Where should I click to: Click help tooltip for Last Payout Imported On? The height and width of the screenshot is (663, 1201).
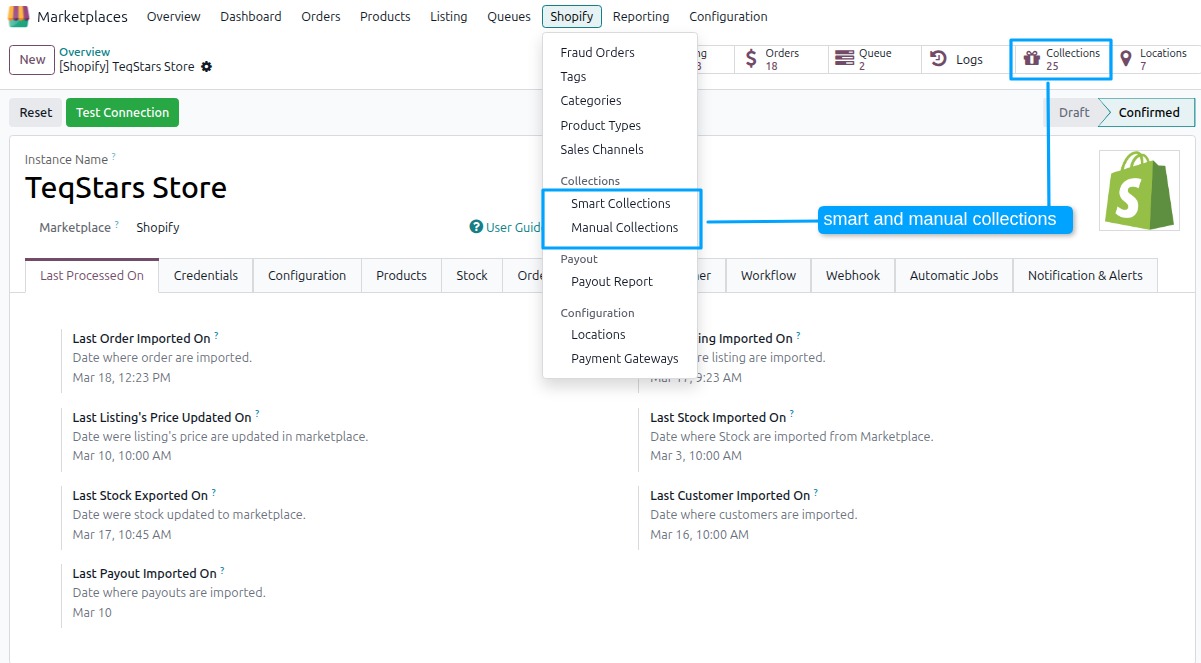[222, 570]
